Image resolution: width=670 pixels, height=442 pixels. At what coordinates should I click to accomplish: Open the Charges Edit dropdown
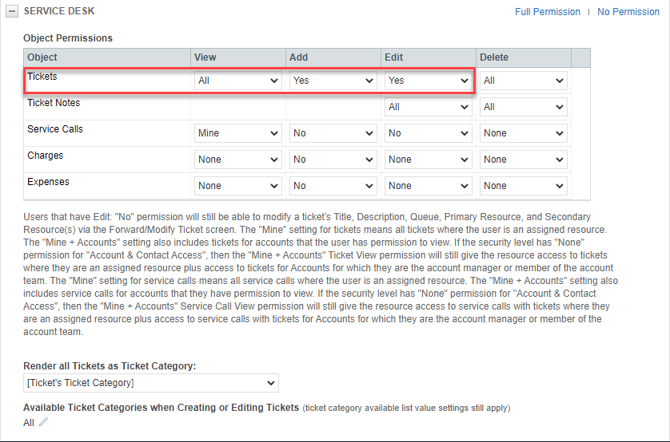428,159
